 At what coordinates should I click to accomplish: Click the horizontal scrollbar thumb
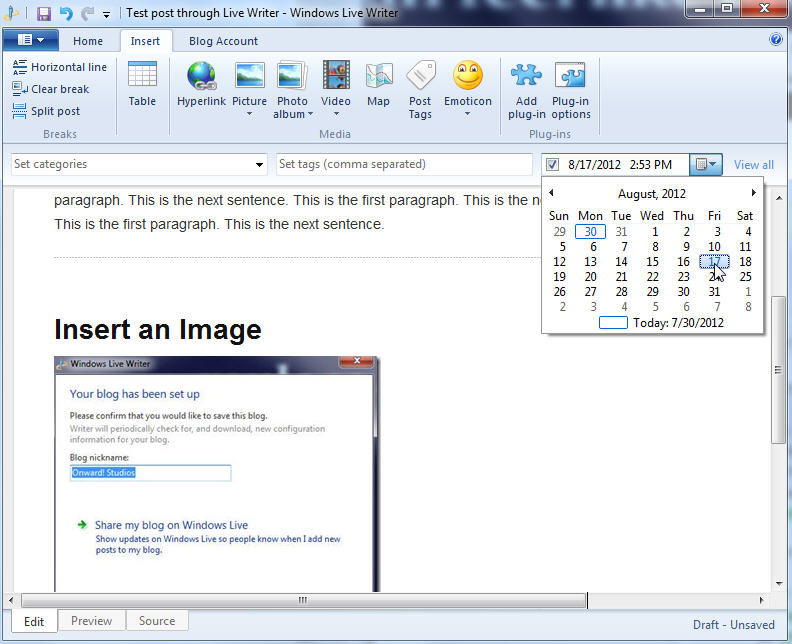[303, 600]
